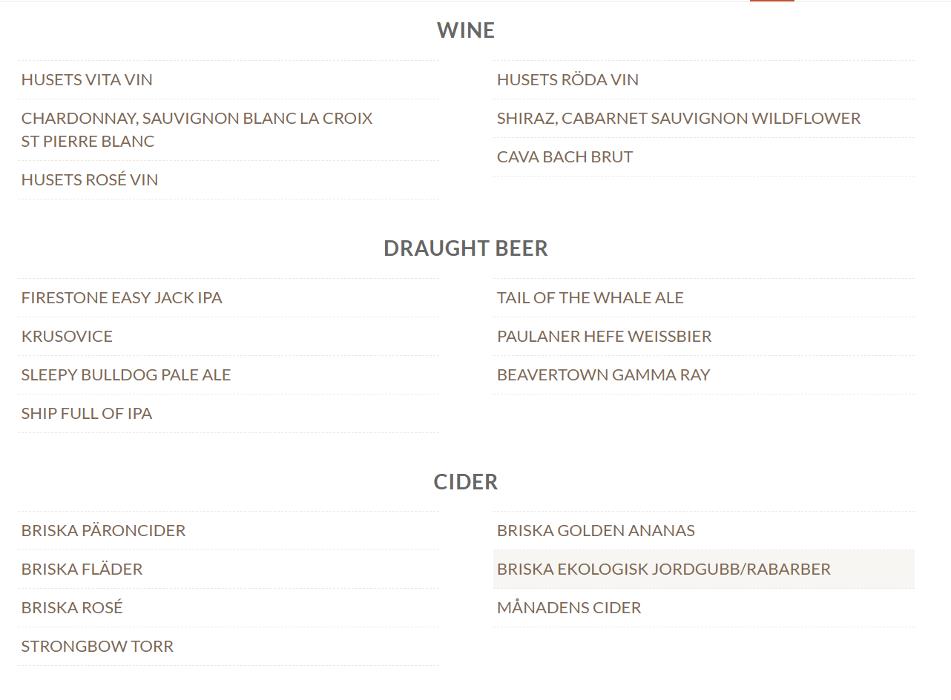Open Cava Bach Brut entry
This screenshot has height=700, width=951.
(704, 157)
